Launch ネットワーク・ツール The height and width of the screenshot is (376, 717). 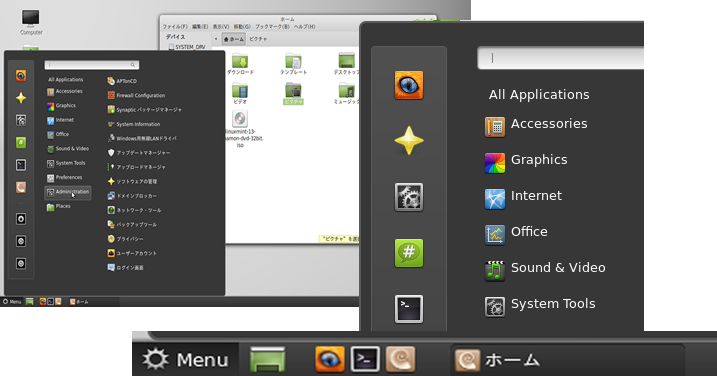(x=134, y=210)
